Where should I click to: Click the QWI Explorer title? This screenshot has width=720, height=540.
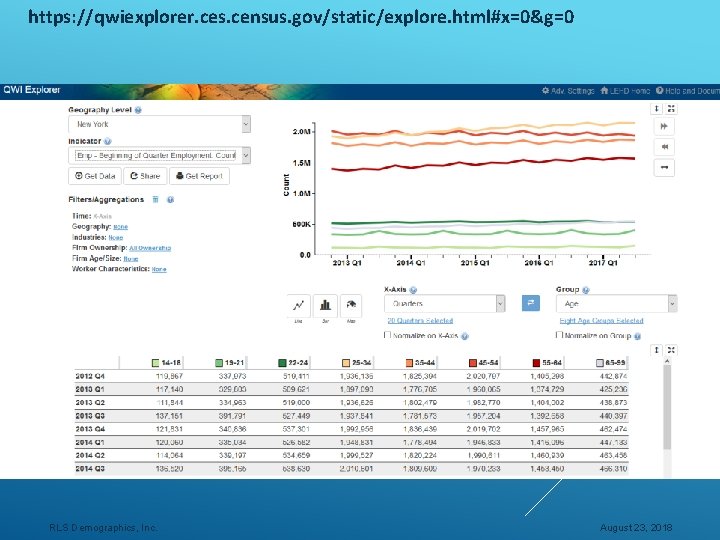pos(32,90)
